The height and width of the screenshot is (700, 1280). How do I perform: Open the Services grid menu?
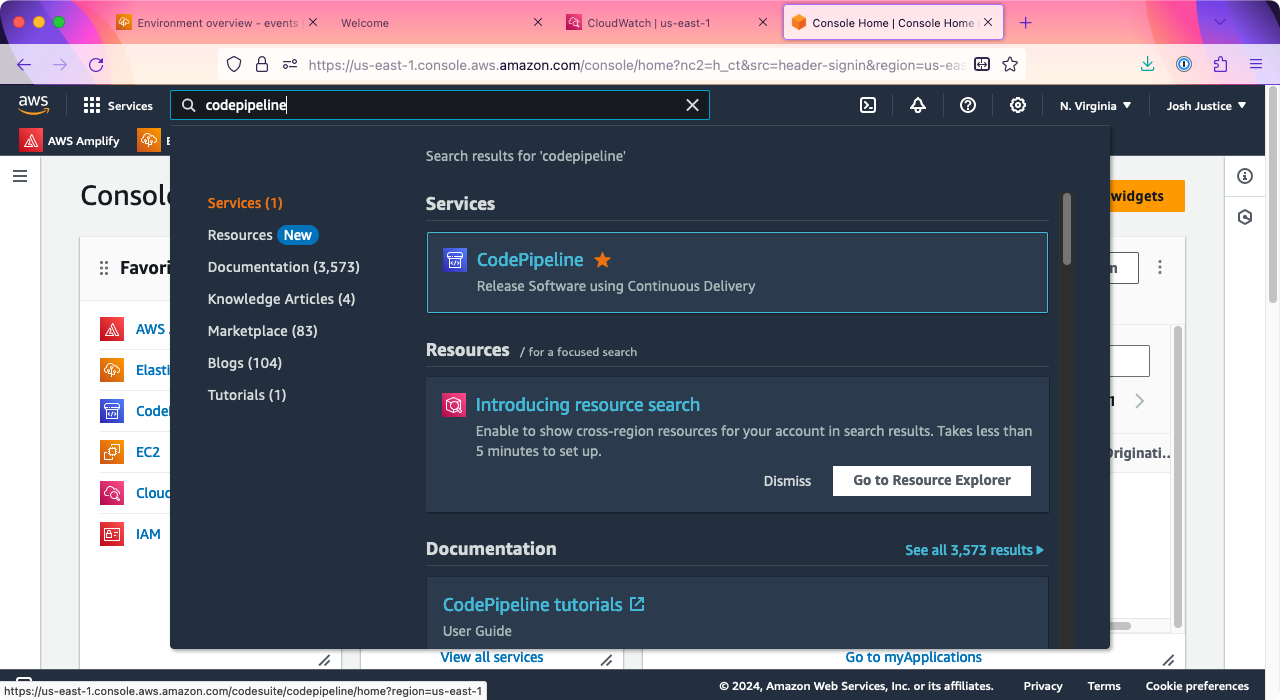118,105
